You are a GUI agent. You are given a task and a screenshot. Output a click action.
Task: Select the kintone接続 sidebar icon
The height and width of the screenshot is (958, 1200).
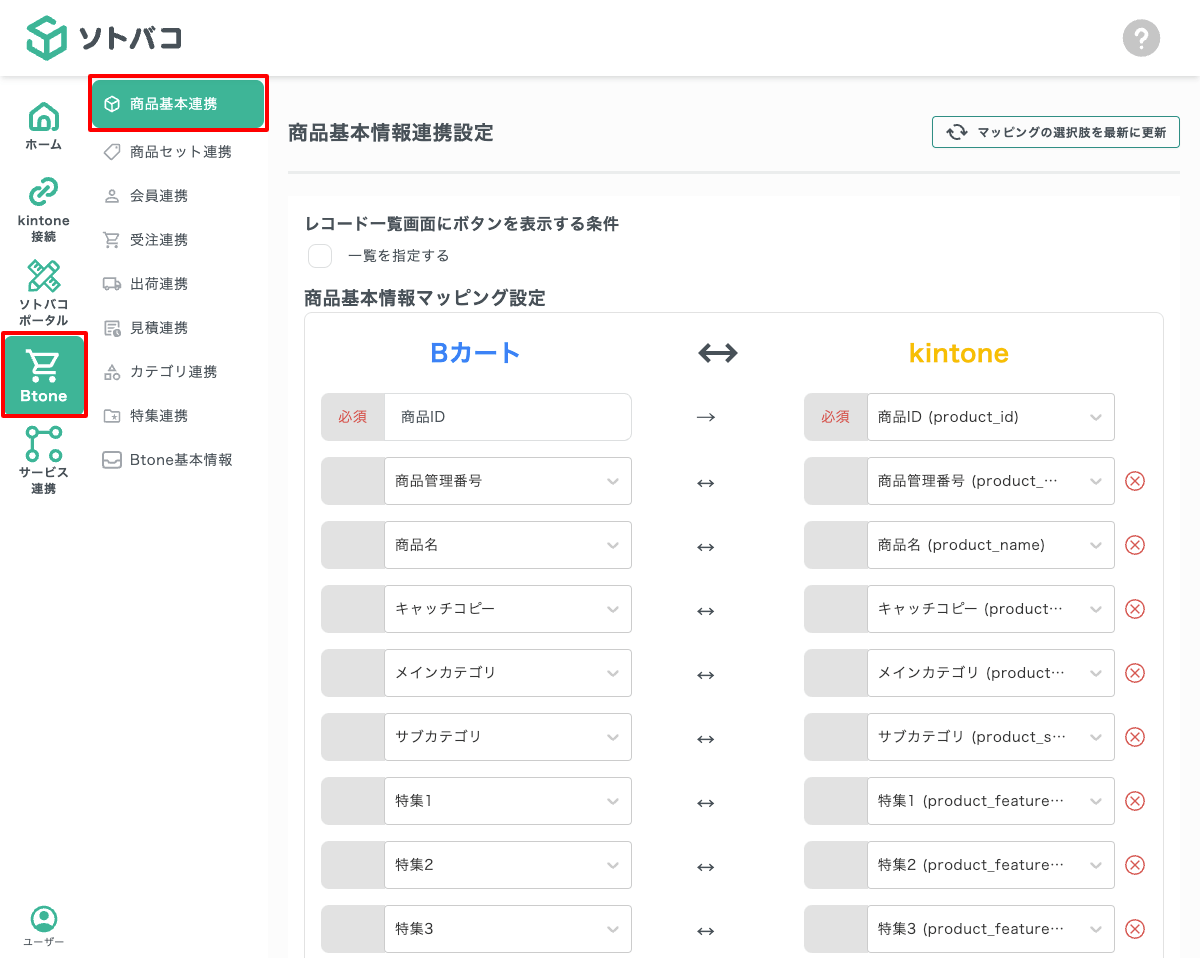[x=43, y=208]
